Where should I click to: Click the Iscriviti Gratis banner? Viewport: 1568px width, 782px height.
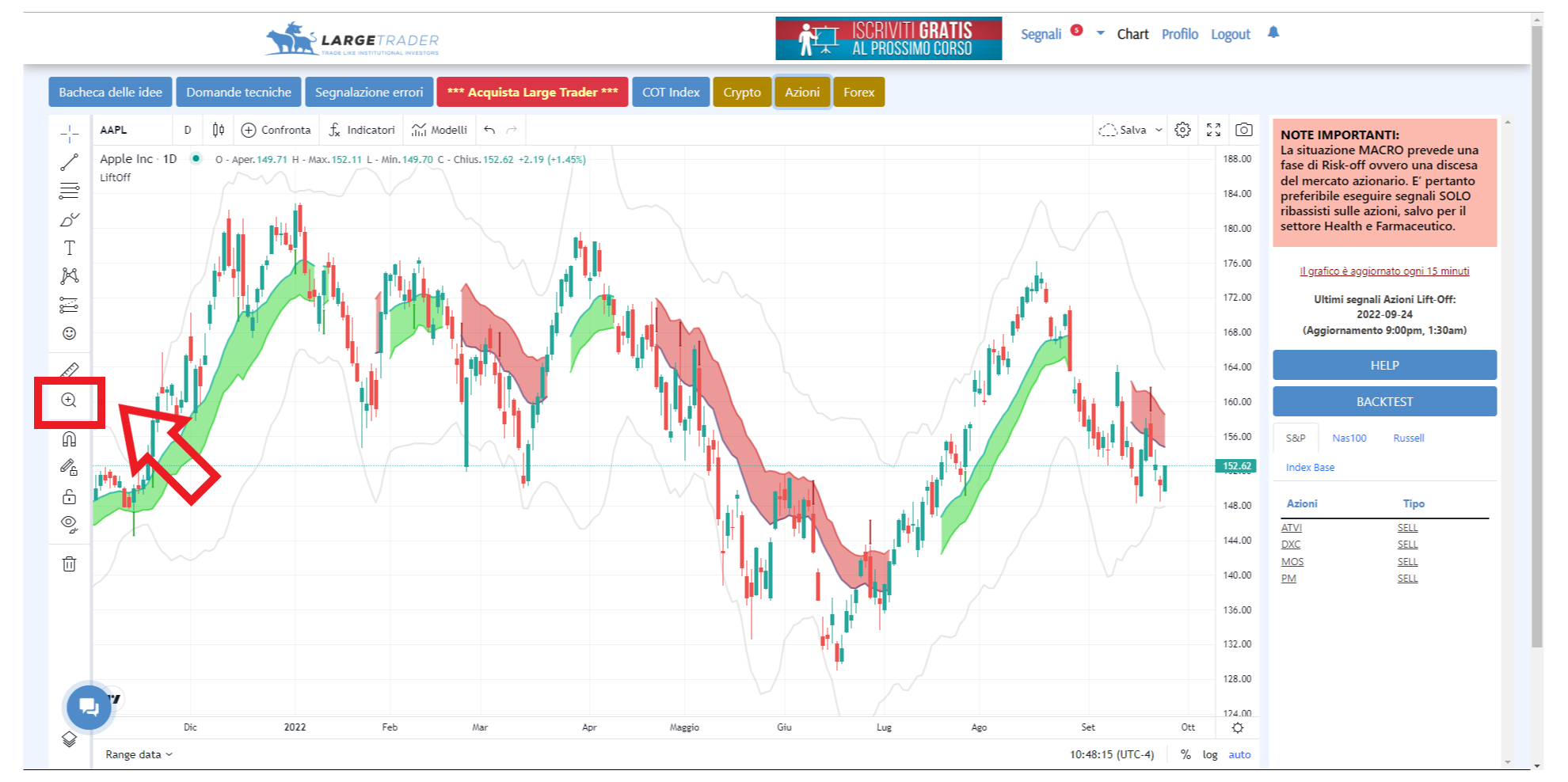(x=889, y=38)
